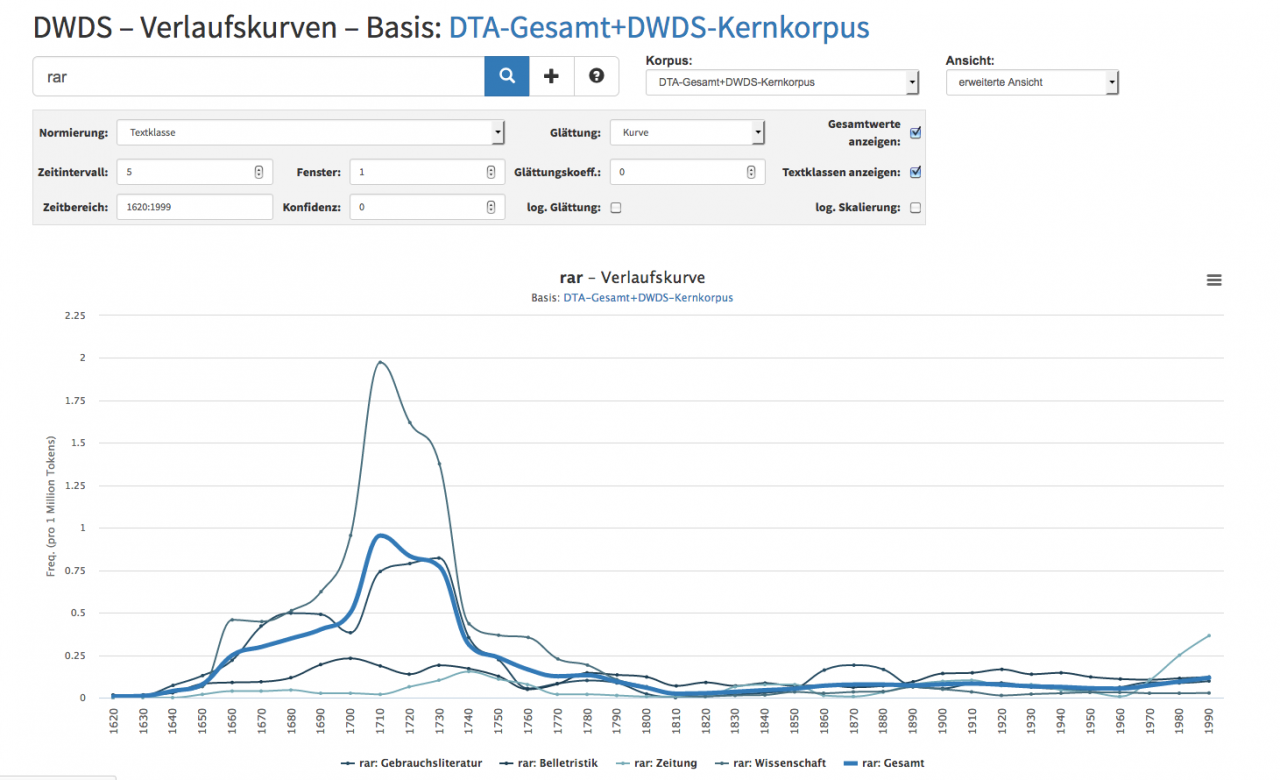Add another query with plus icon
Viewport: 1280px width, 780px height.
pos(551,76)
